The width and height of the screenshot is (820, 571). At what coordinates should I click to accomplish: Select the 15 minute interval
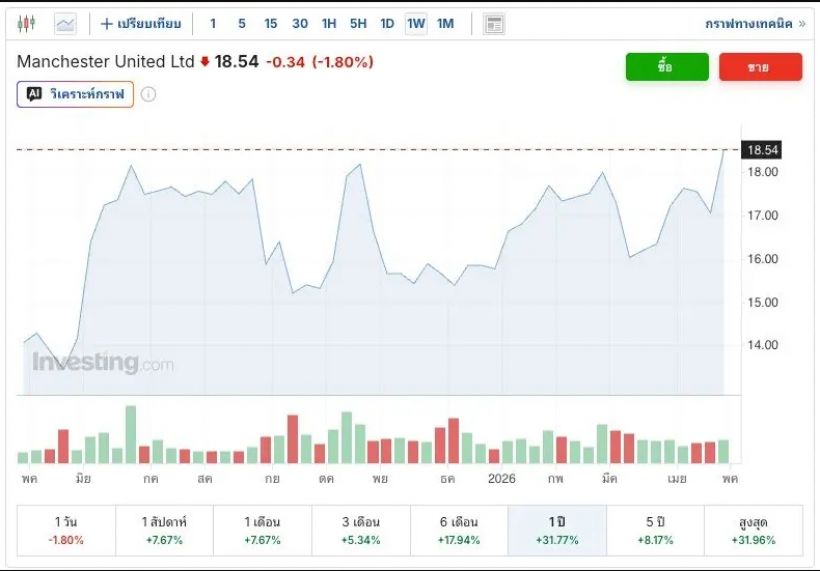click(270, 24)
